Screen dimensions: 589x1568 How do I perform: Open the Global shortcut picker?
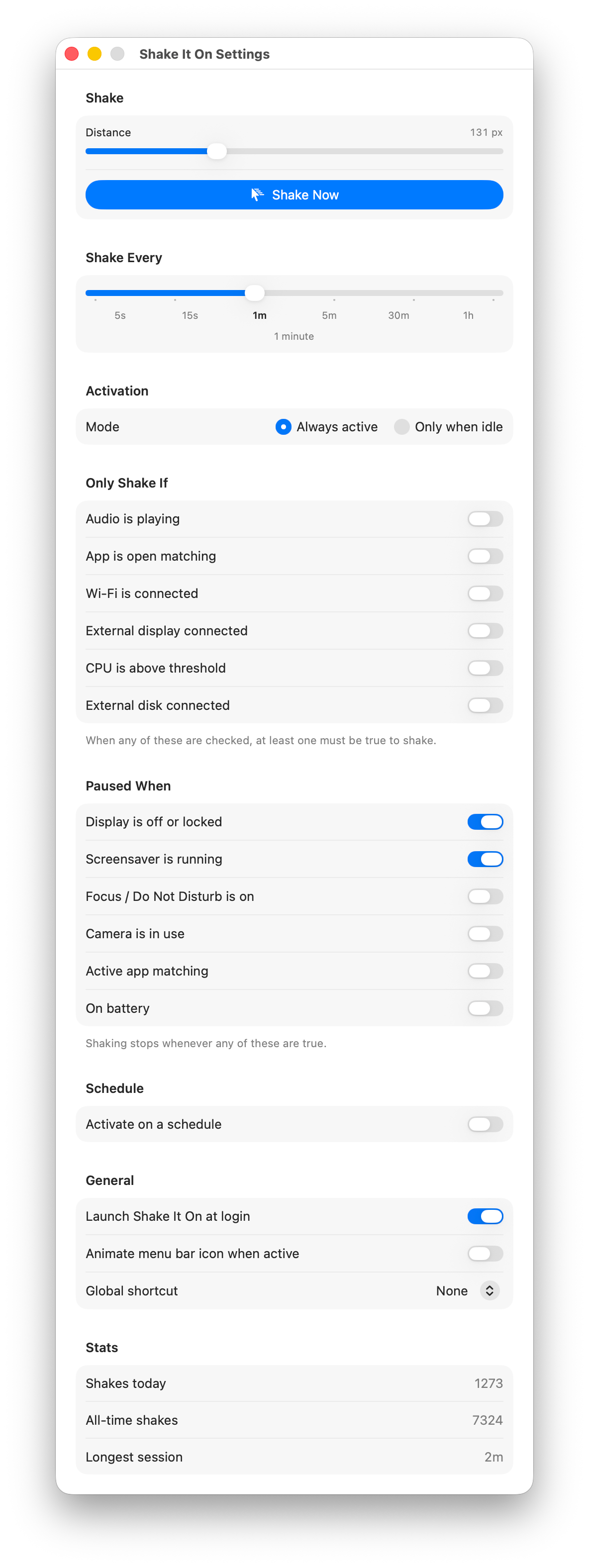pyautogui.click(x=489, y=1291)
